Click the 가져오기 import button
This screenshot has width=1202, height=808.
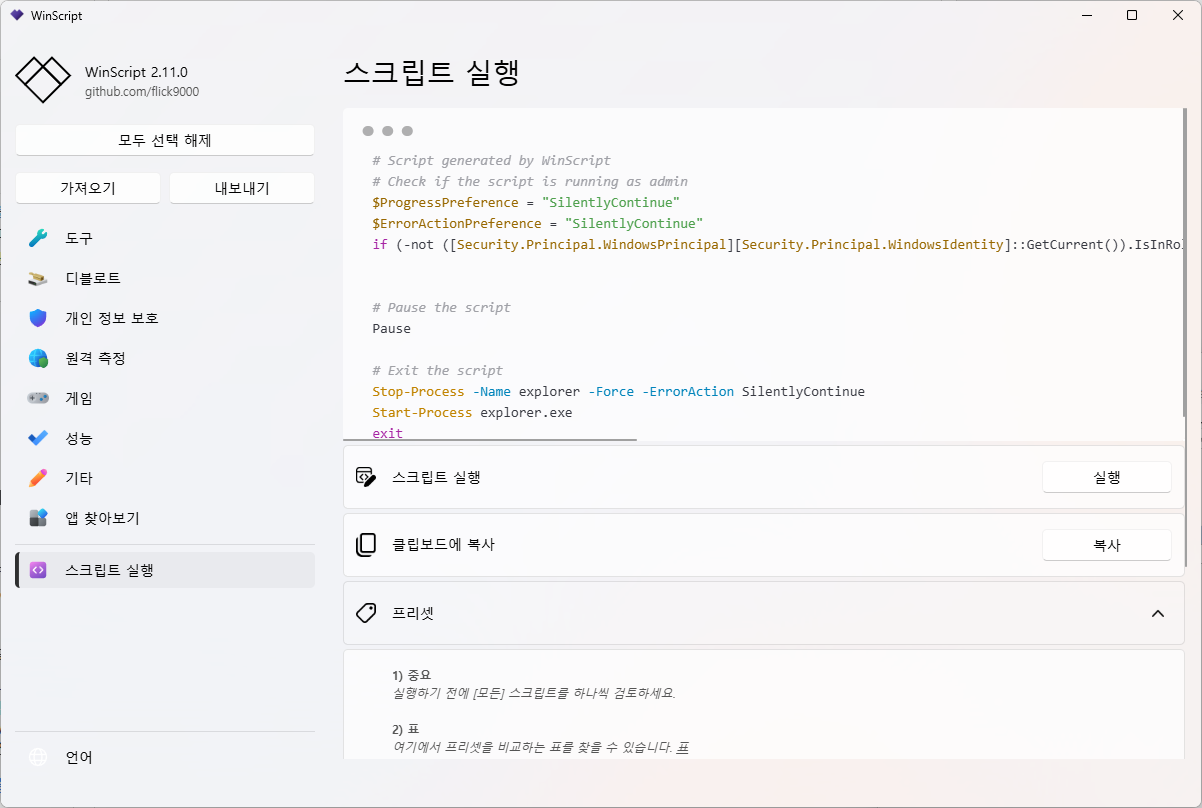(x=88, y=188)
